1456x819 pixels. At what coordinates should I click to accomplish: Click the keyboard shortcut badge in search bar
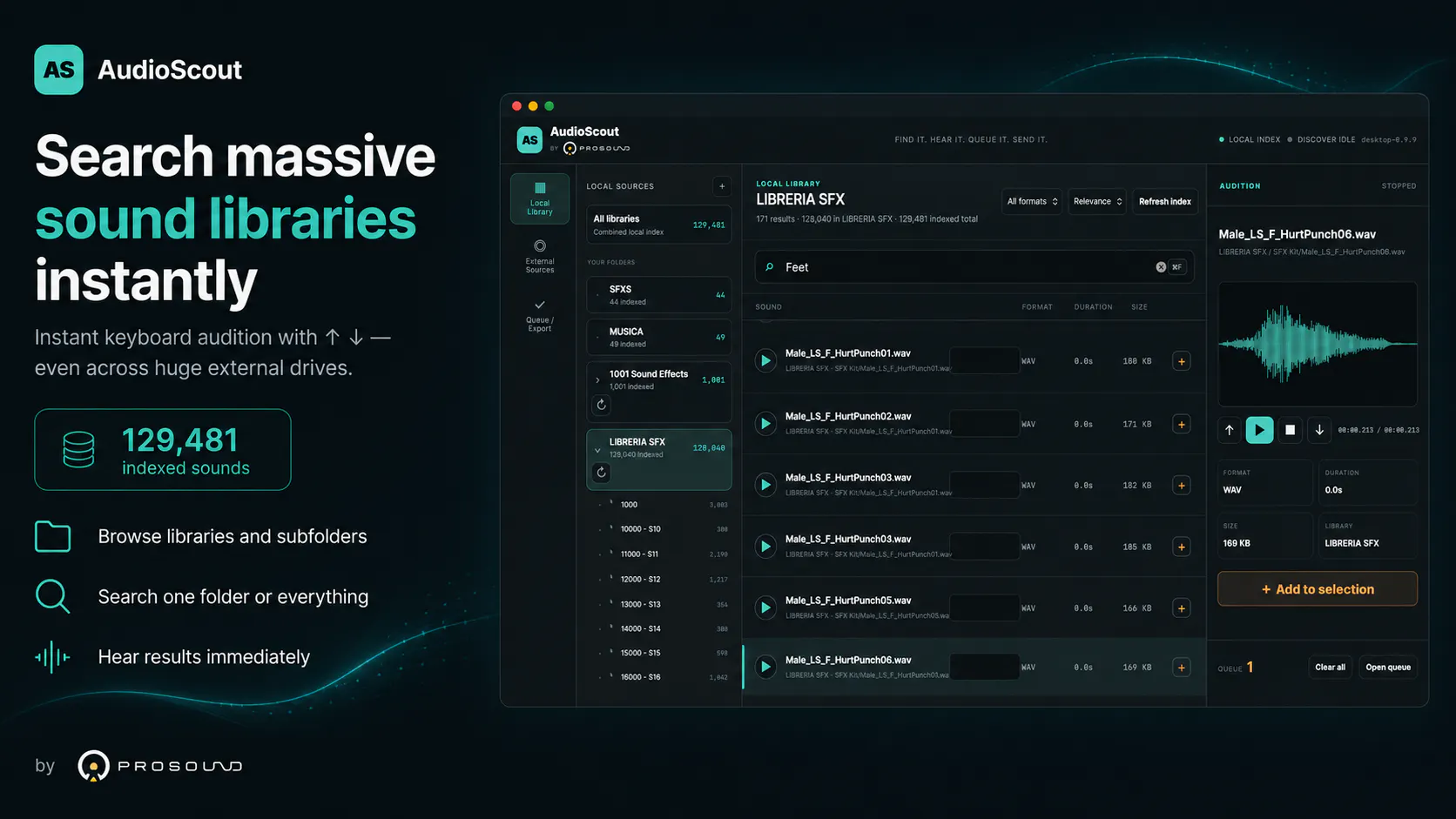[1177, 267]
